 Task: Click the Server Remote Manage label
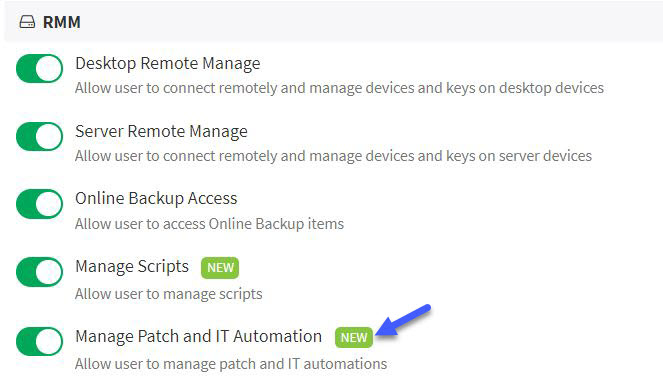[161, 131]
